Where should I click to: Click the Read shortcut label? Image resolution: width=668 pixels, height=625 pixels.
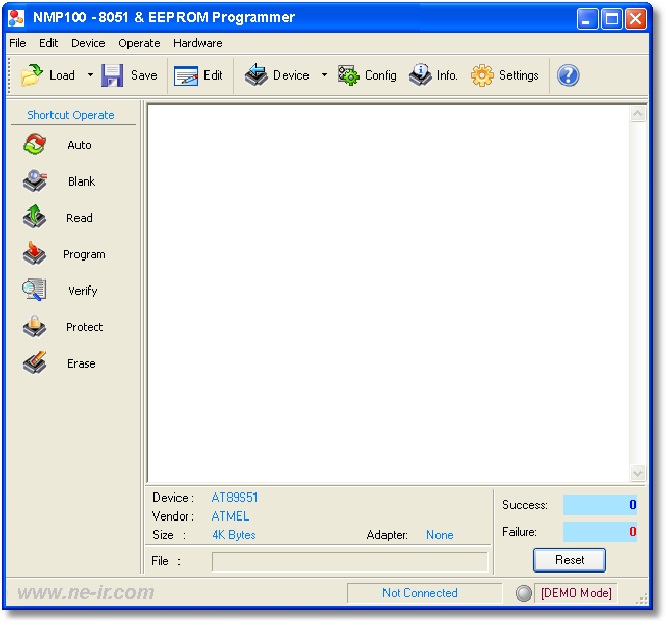click(79, 218)
